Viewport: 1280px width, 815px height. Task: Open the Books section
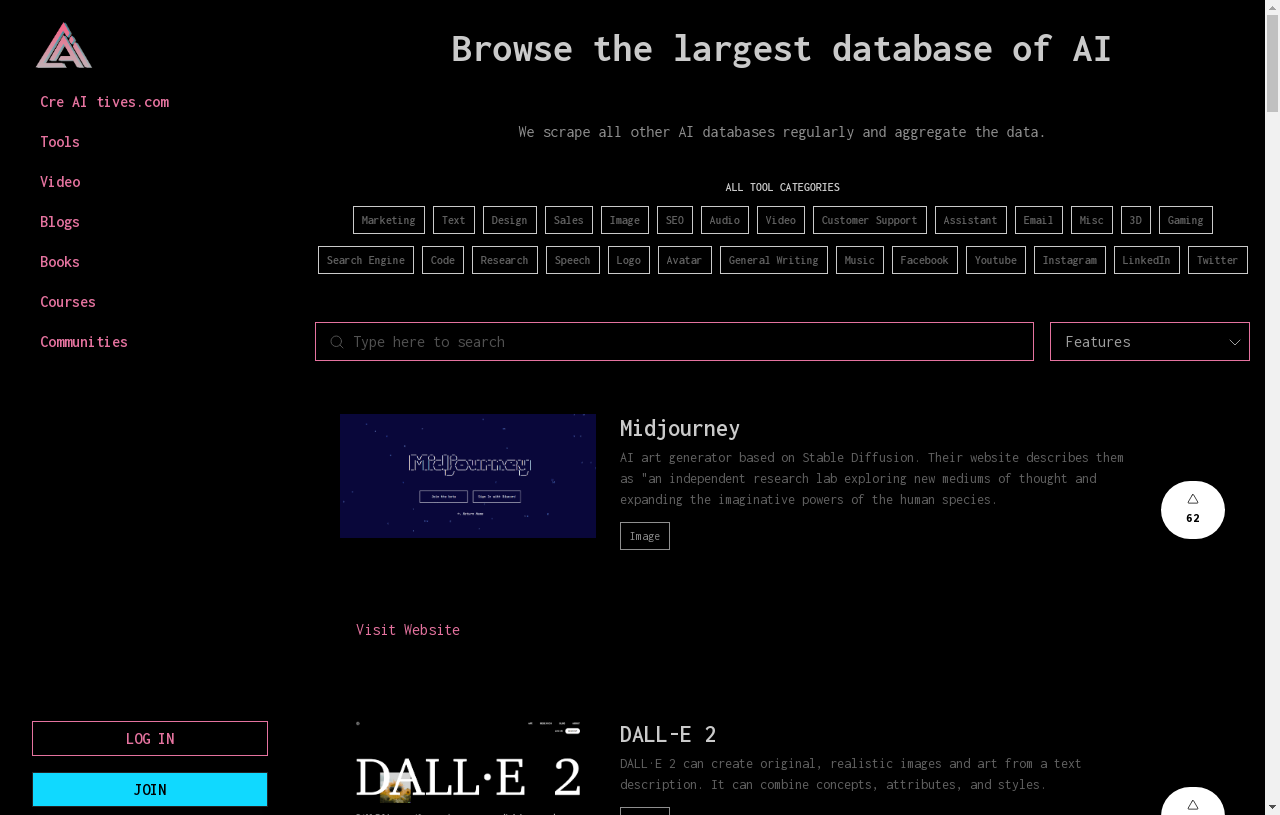60,262
